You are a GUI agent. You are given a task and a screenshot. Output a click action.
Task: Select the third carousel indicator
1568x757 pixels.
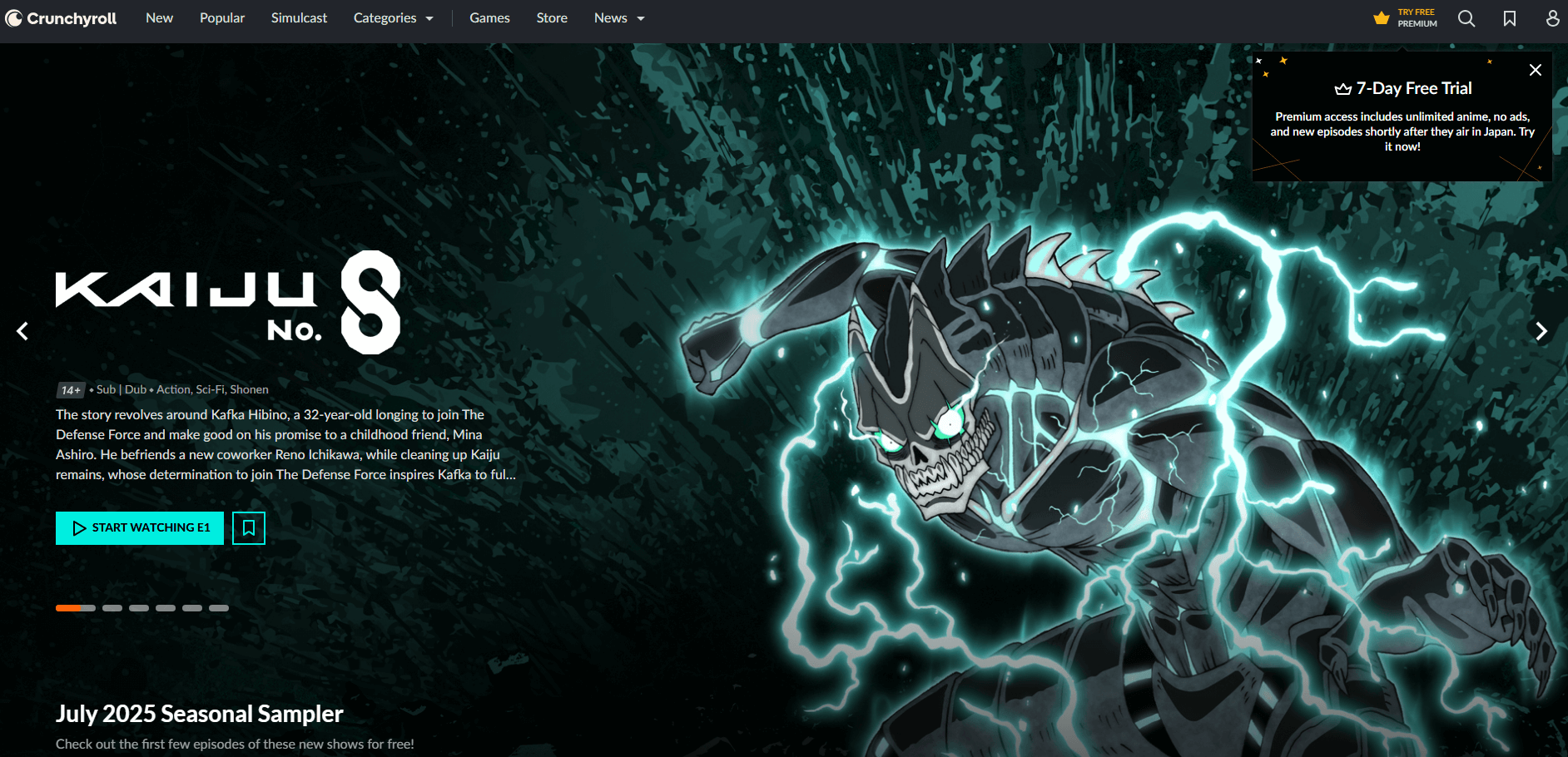(x=139, y=608)
